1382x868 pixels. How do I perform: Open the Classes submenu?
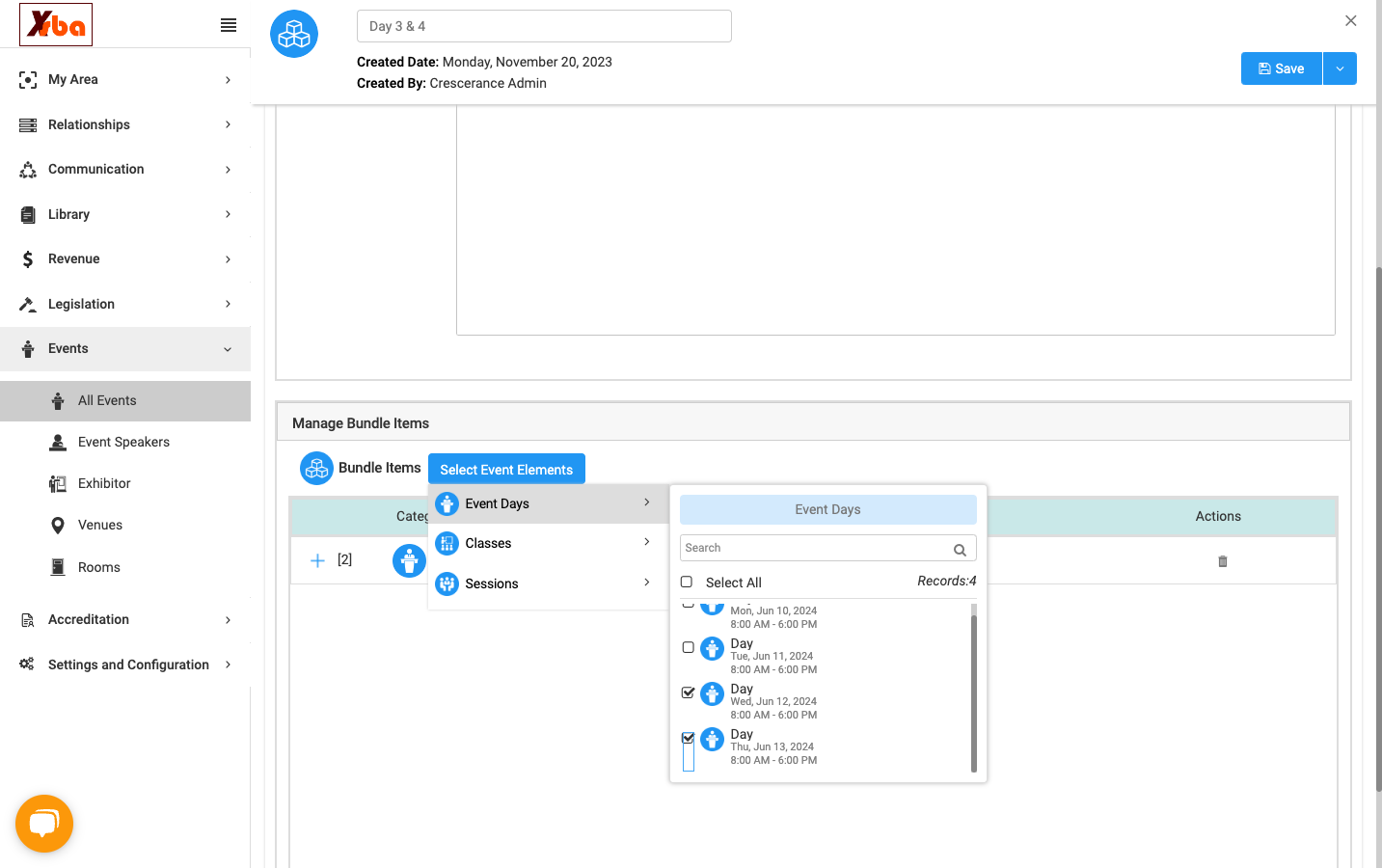(548, 544)
